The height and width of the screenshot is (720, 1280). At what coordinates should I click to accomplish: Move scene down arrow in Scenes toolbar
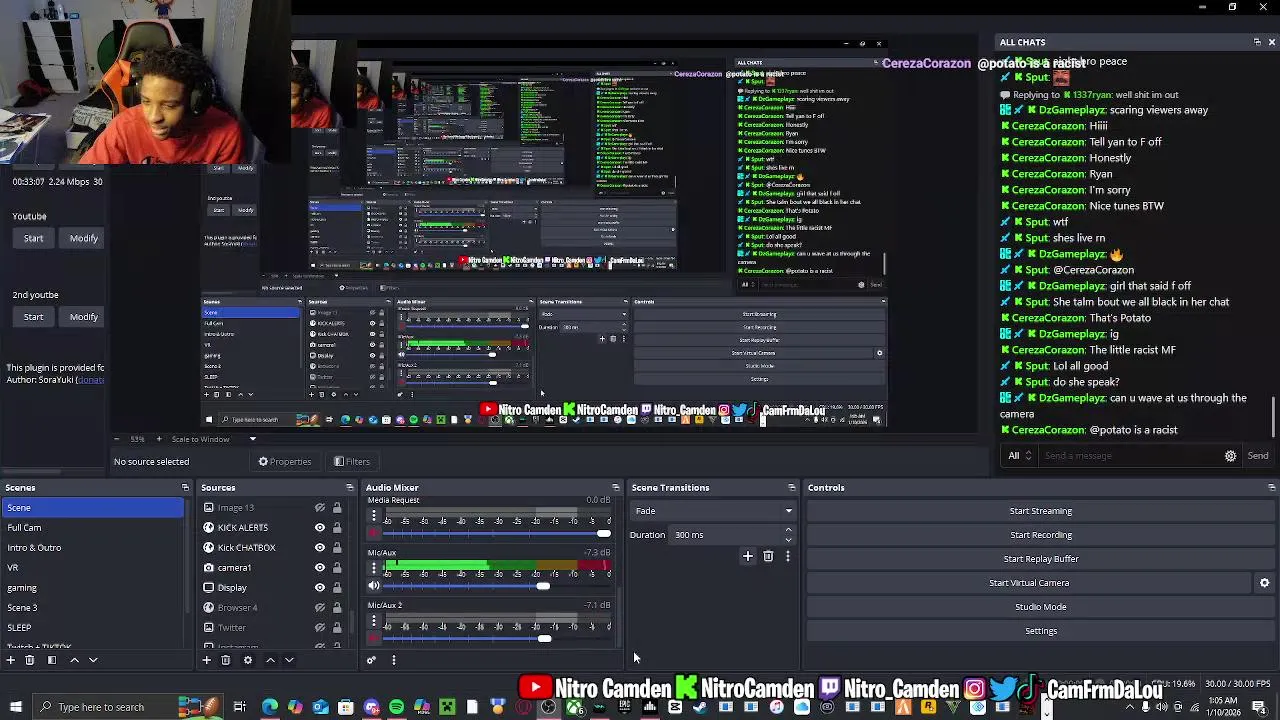93,660
